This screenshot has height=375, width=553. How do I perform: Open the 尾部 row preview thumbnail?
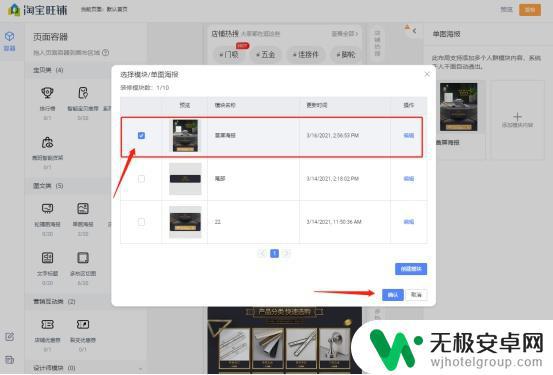185,179
